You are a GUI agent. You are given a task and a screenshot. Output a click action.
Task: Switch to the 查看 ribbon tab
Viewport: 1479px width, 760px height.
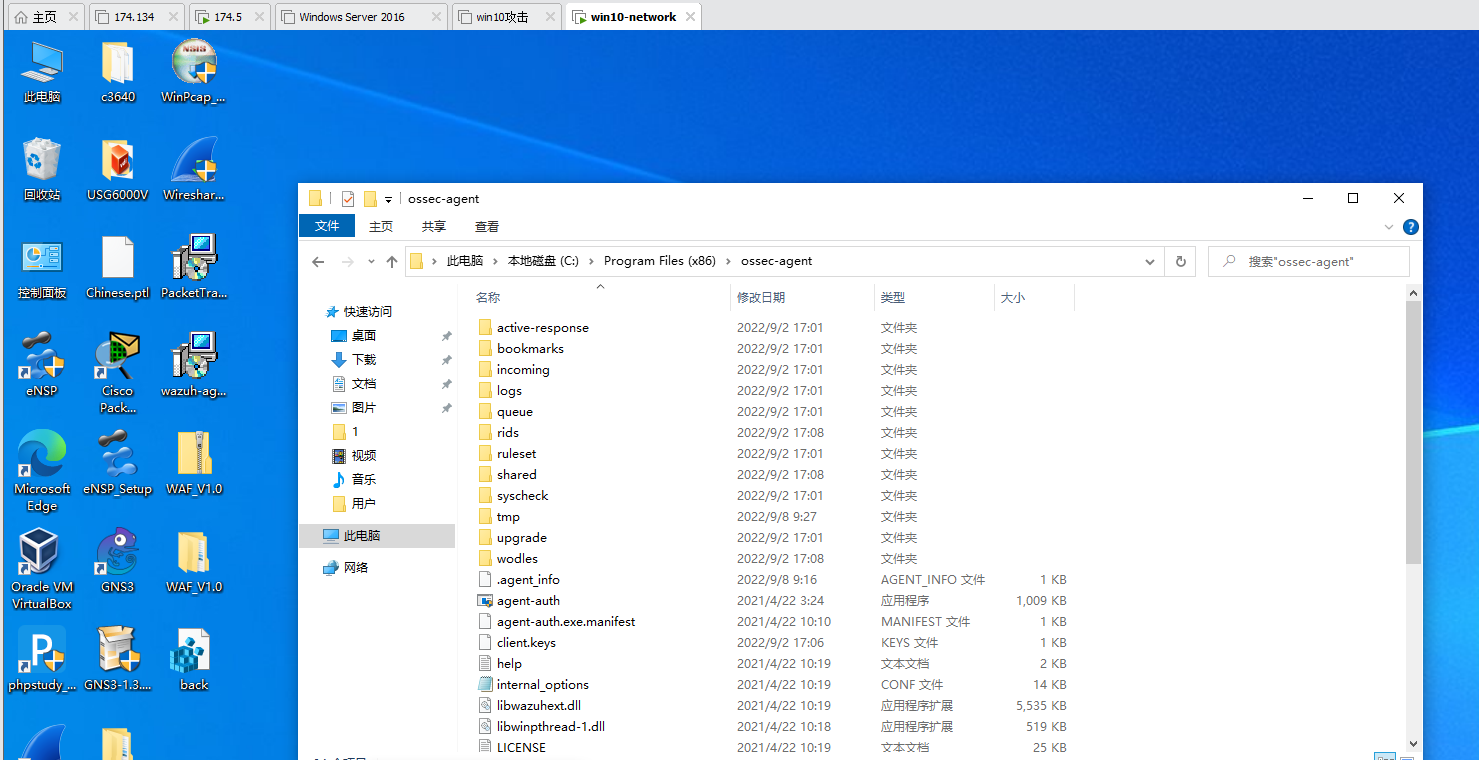coord(486,226)
